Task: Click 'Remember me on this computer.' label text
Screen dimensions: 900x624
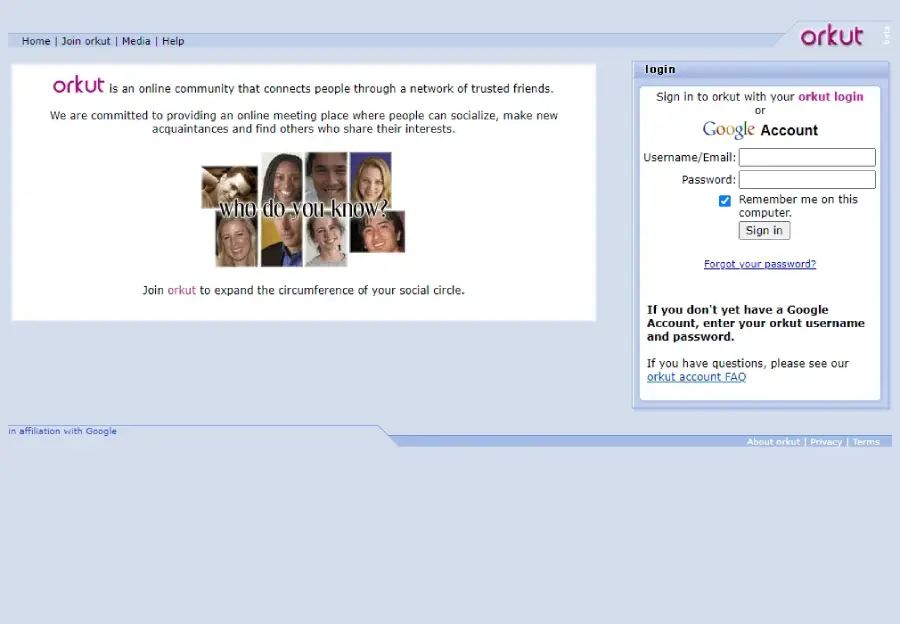Action: pos(798,206)
